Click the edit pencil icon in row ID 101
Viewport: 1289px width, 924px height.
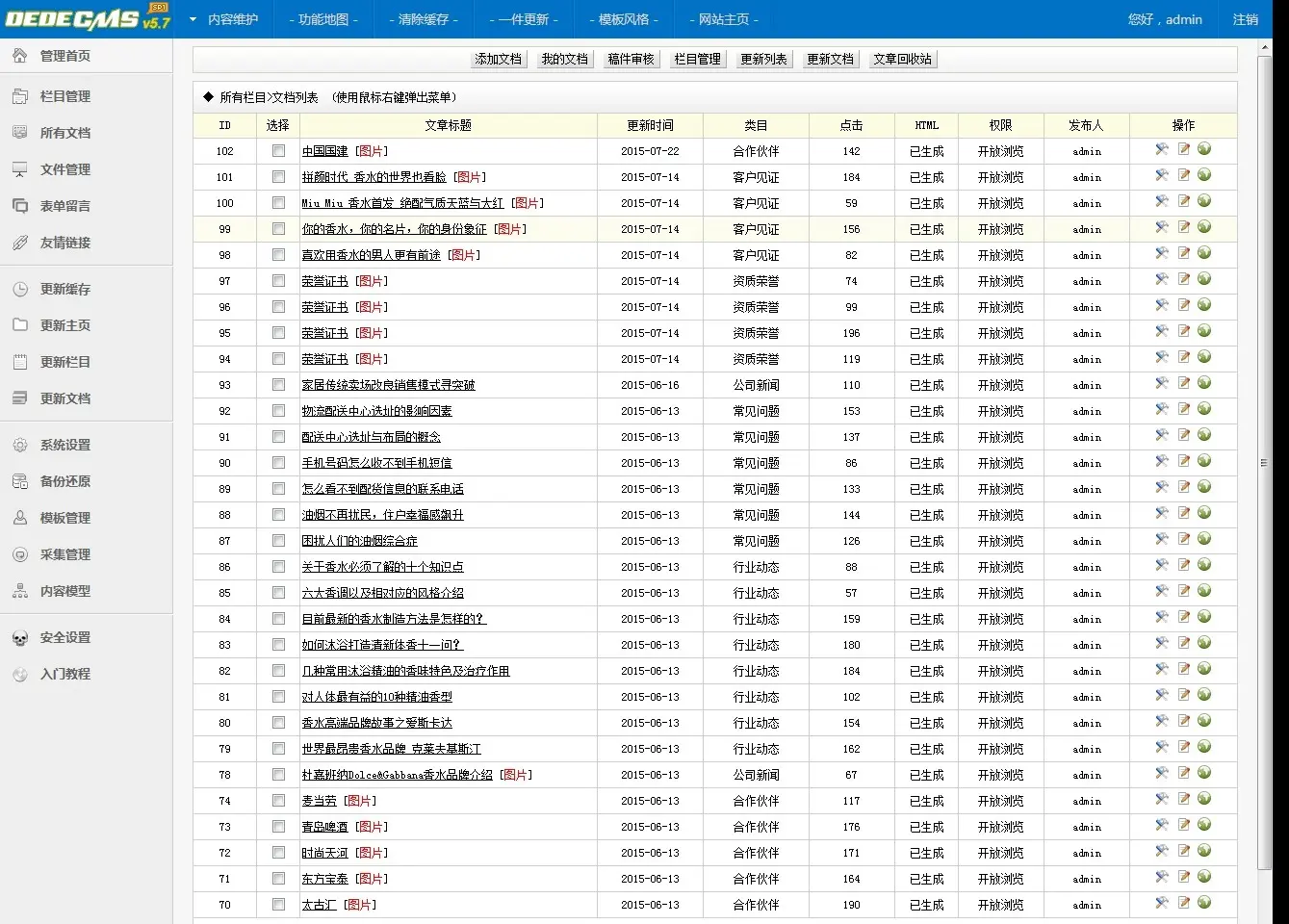pyautogui.click(x=1184, y=175)
